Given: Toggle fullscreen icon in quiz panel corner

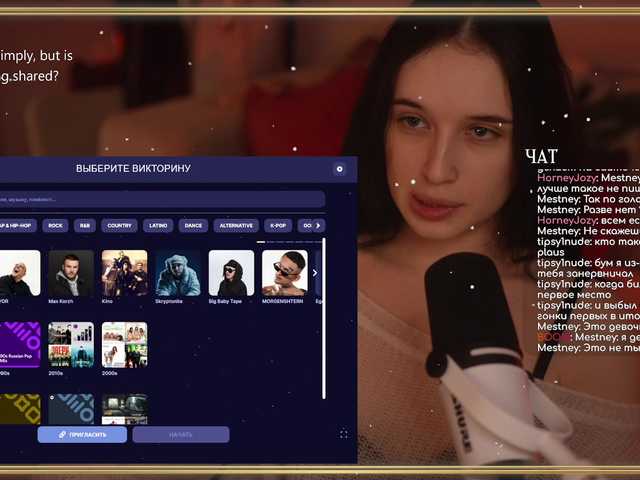Looking at the screenshot, I should click(x=344, y=434).
